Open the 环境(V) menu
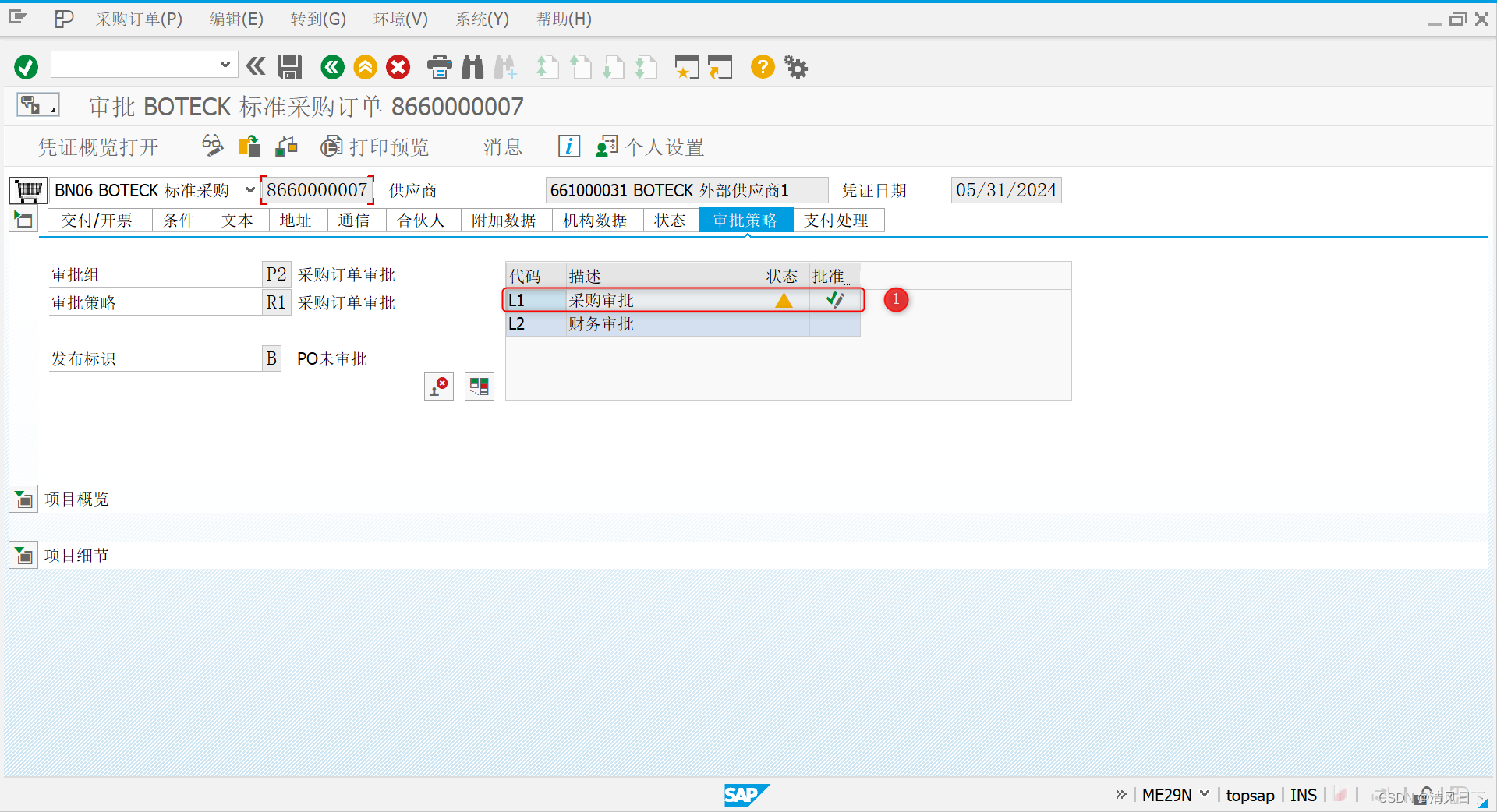 [x=401, y=19]
